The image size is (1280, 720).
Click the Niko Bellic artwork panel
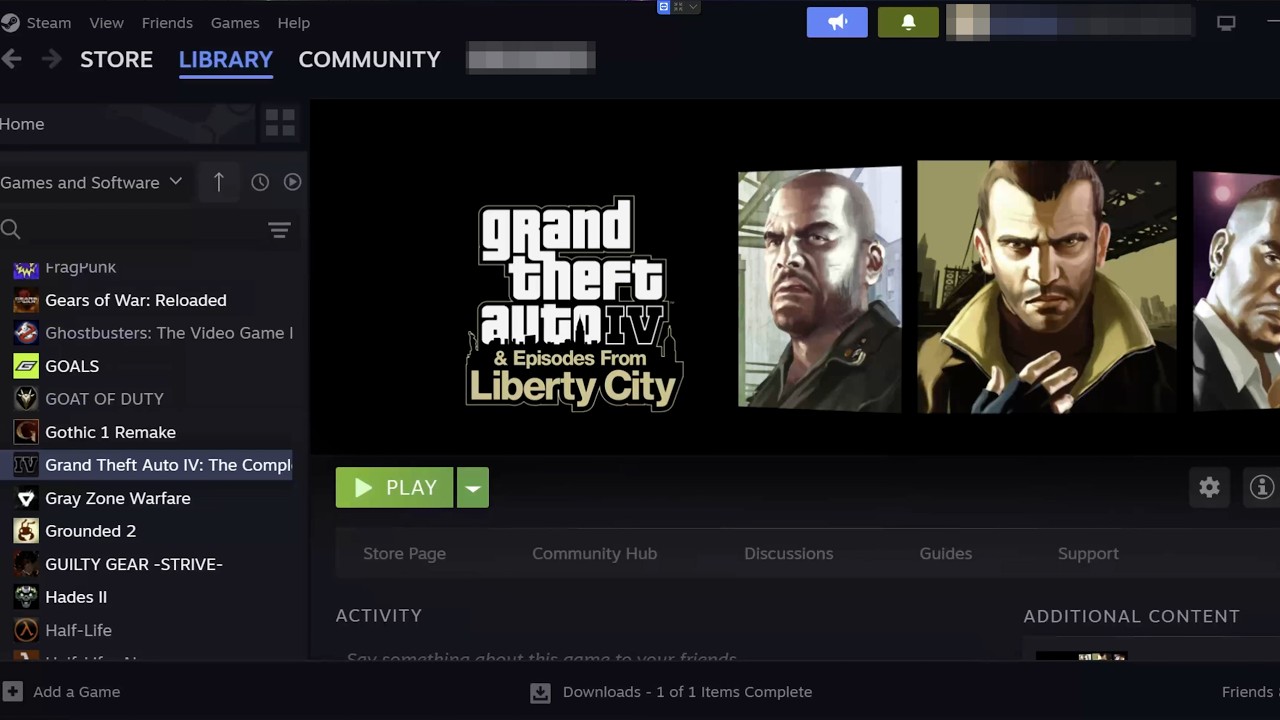[x=1046, y=286]
